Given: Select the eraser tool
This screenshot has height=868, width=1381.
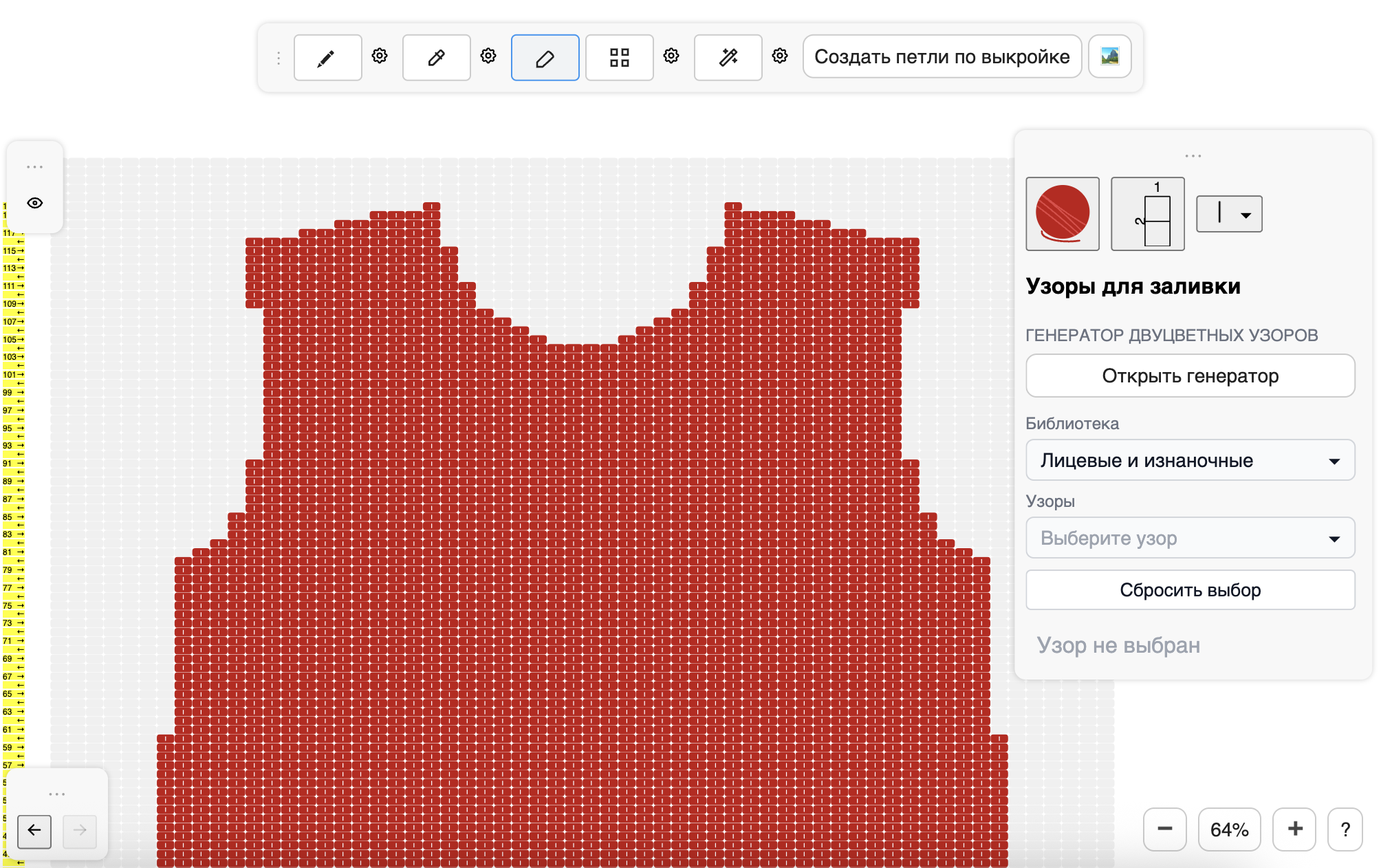Looking at the screenshot, I should 545,58.
